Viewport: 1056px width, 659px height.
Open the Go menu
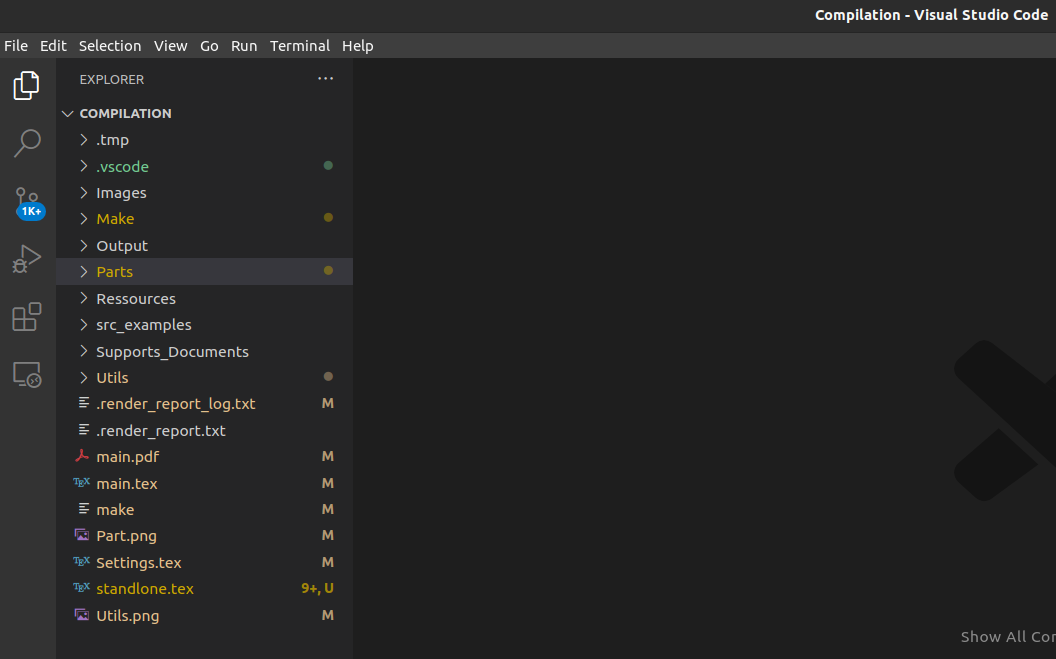209,46
